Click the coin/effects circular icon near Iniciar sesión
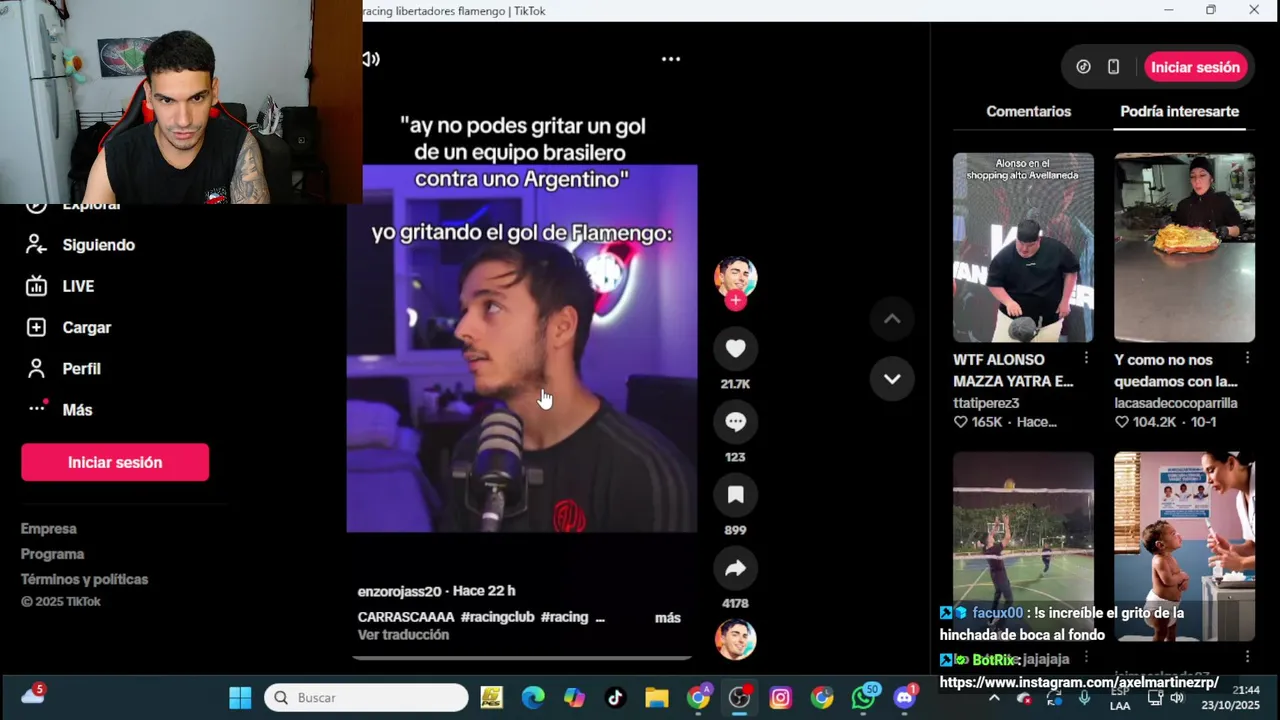Screen dimensions: 1280x720 pos(1083,67)
